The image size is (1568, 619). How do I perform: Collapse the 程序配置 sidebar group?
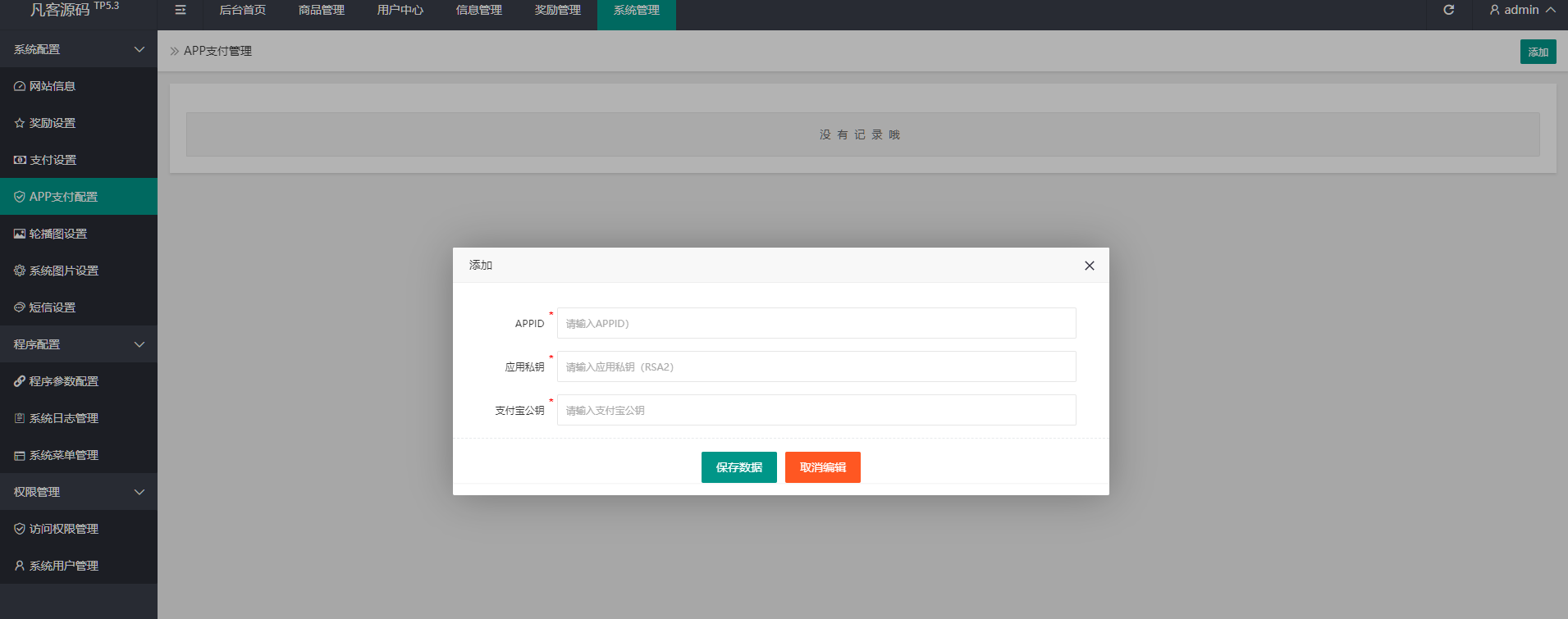(79, 344)
